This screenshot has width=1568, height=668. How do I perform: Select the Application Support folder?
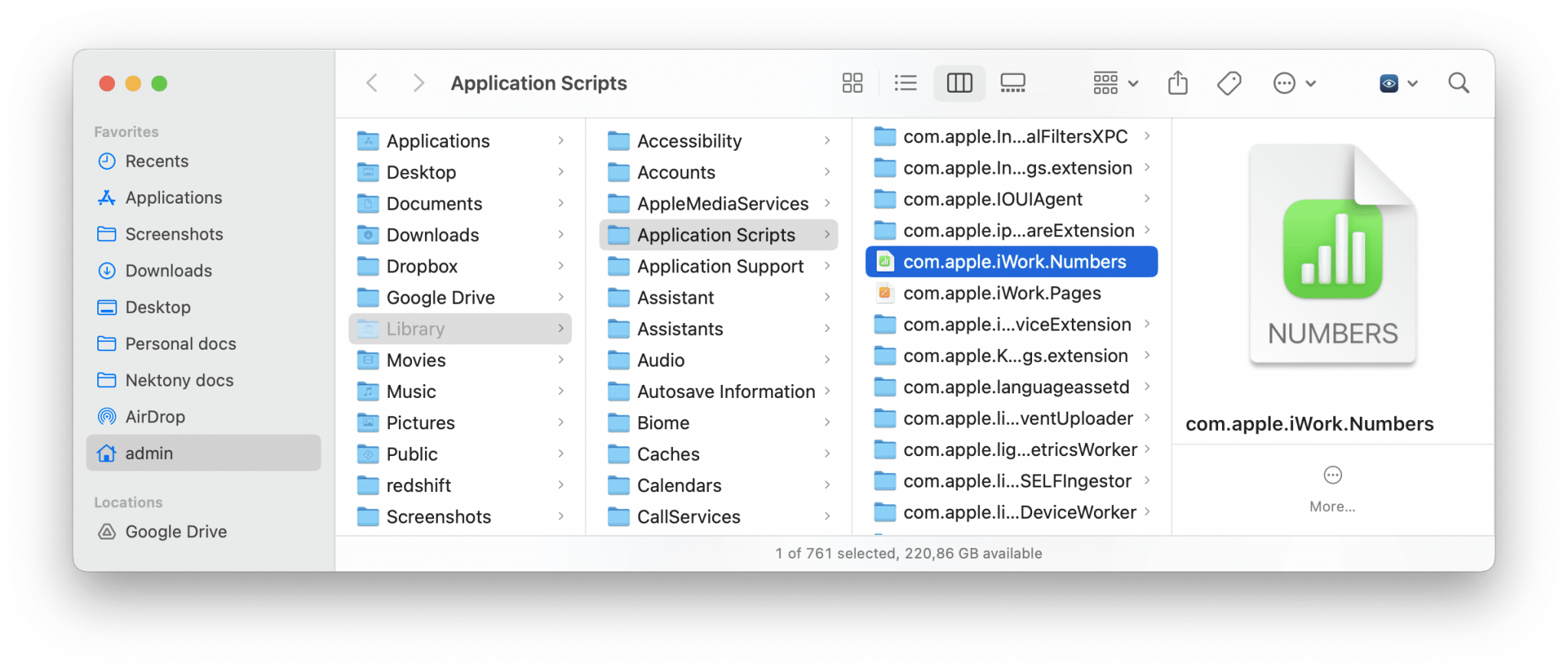coord(718,266)
